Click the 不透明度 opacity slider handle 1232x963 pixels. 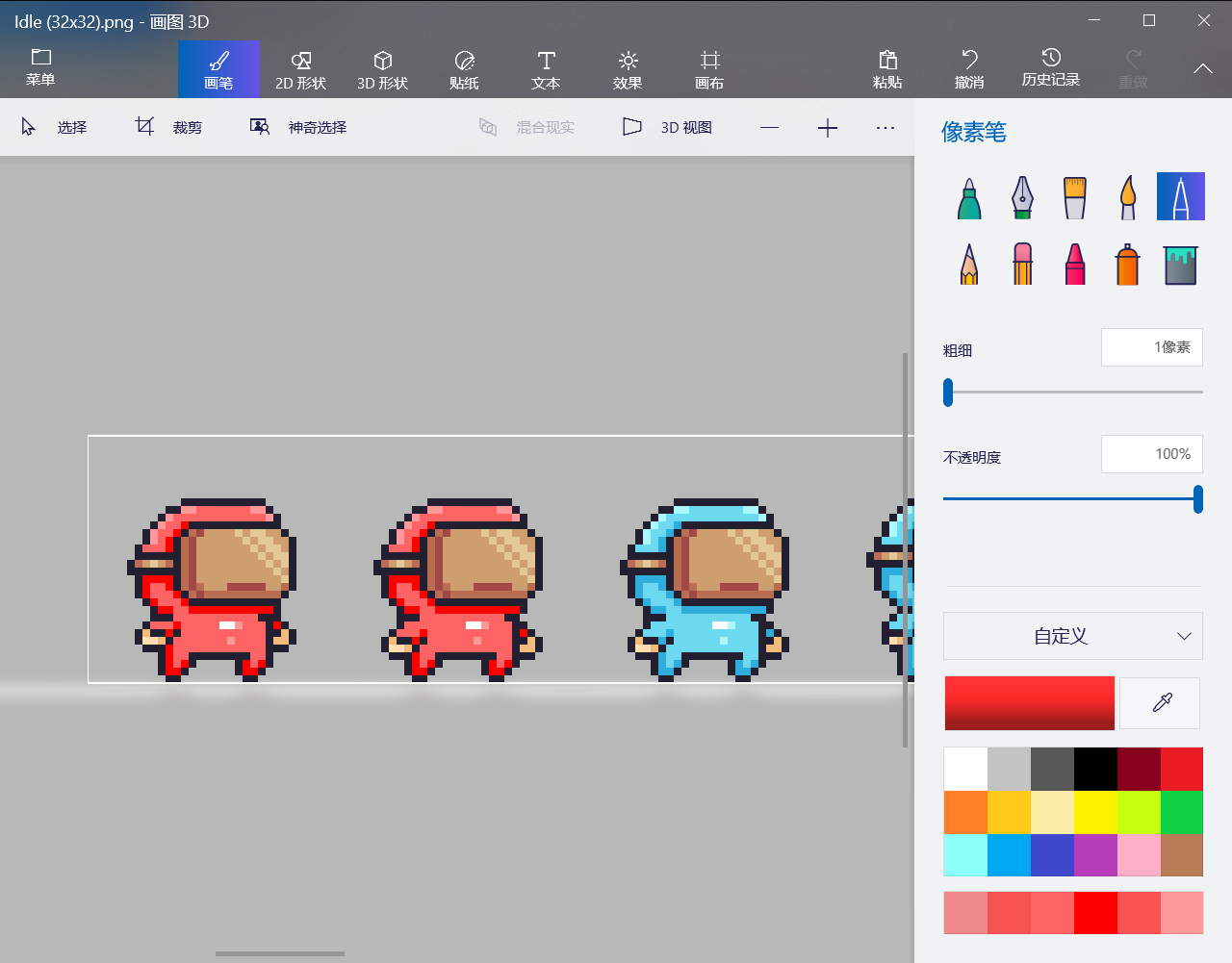(1198, 498)
